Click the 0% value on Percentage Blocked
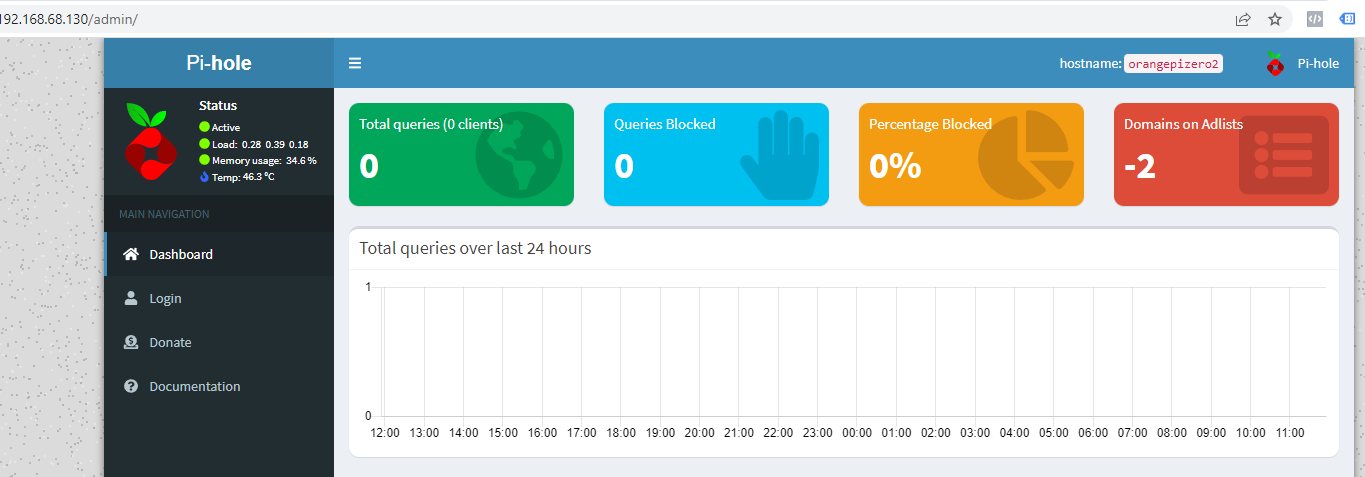This screenshot has width=1365, height=477. coord(895,166)
